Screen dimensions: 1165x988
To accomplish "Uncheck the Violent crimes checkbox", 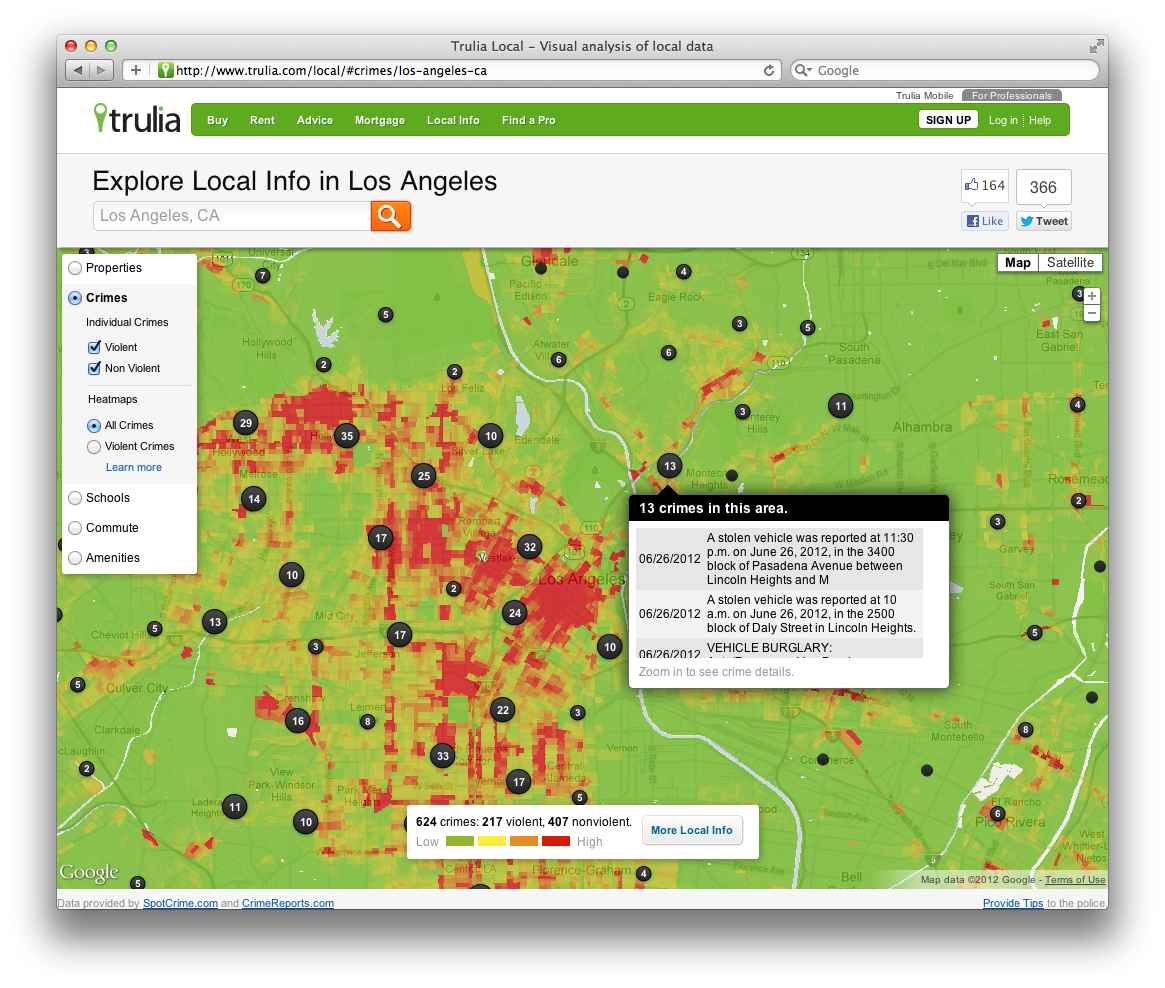I will (94, 347).
